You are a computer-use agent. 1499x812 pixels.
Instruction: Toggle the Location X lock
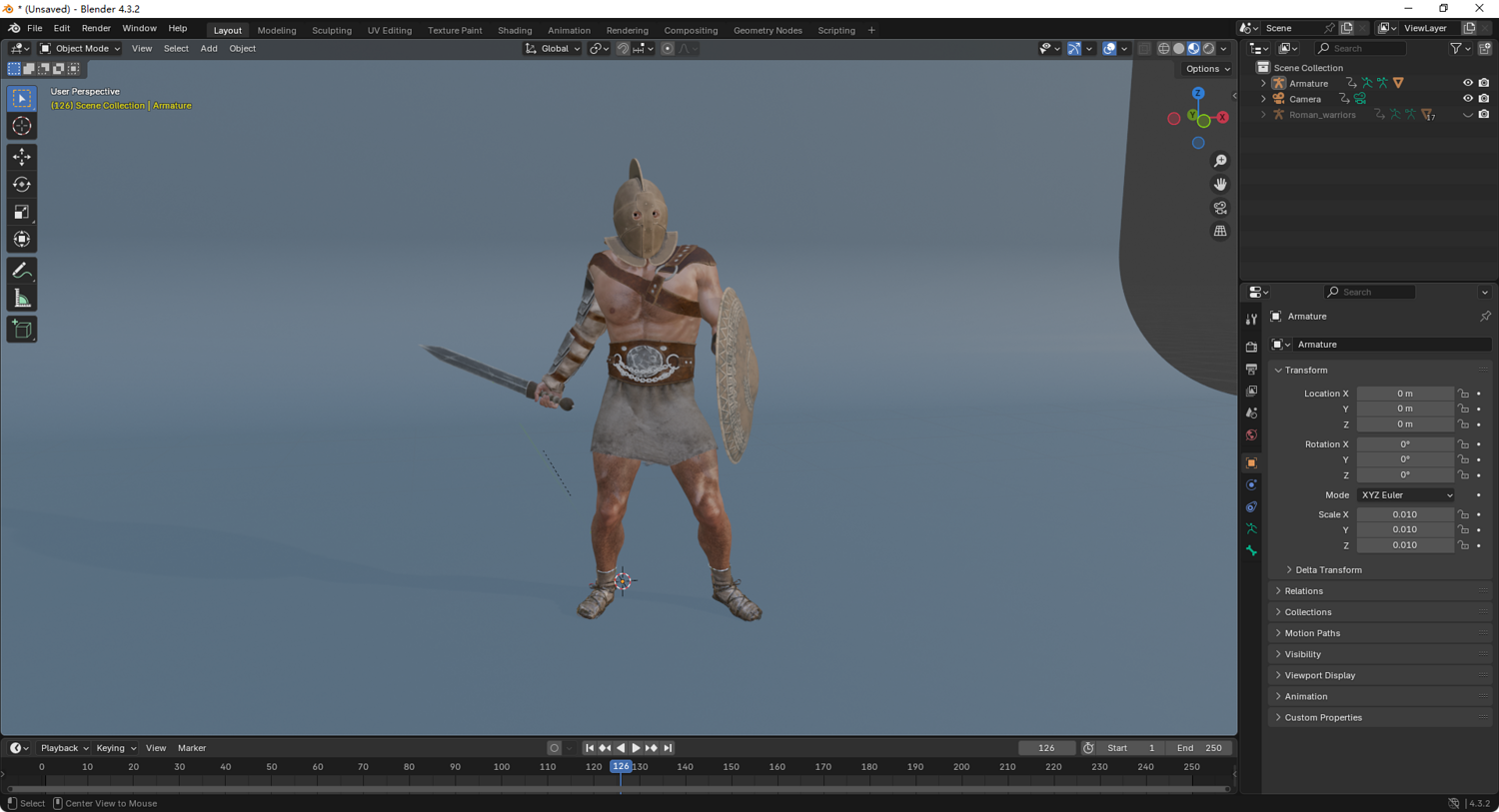[1463, 394]
